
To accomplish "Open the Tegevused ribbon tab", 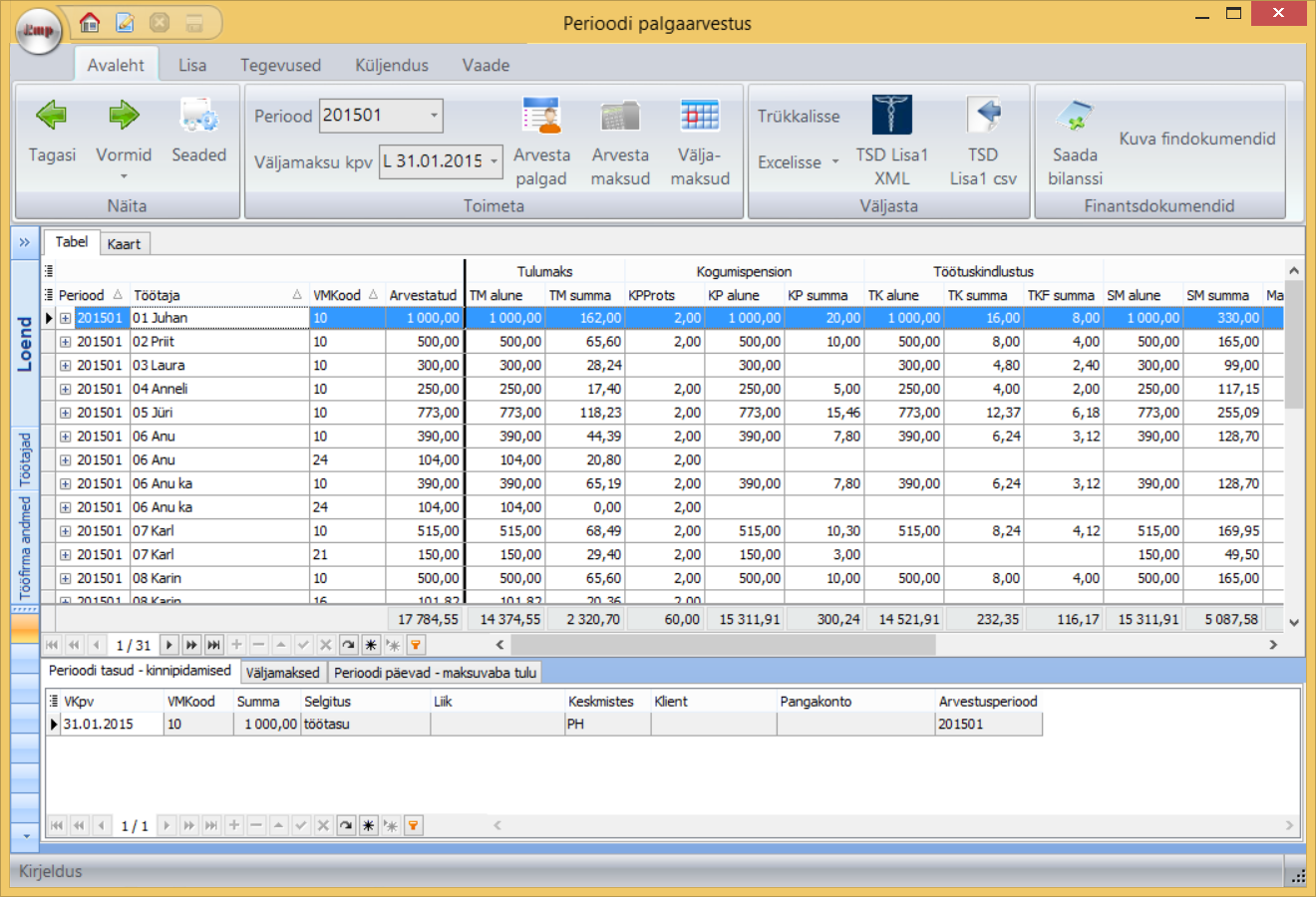I will tap(280, 65).
